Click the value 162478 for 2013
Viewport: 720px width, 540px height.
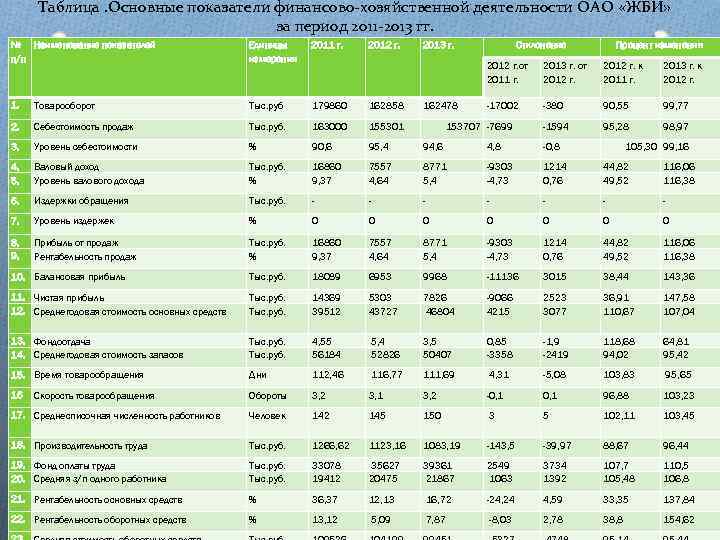click(x=440, y=106)
